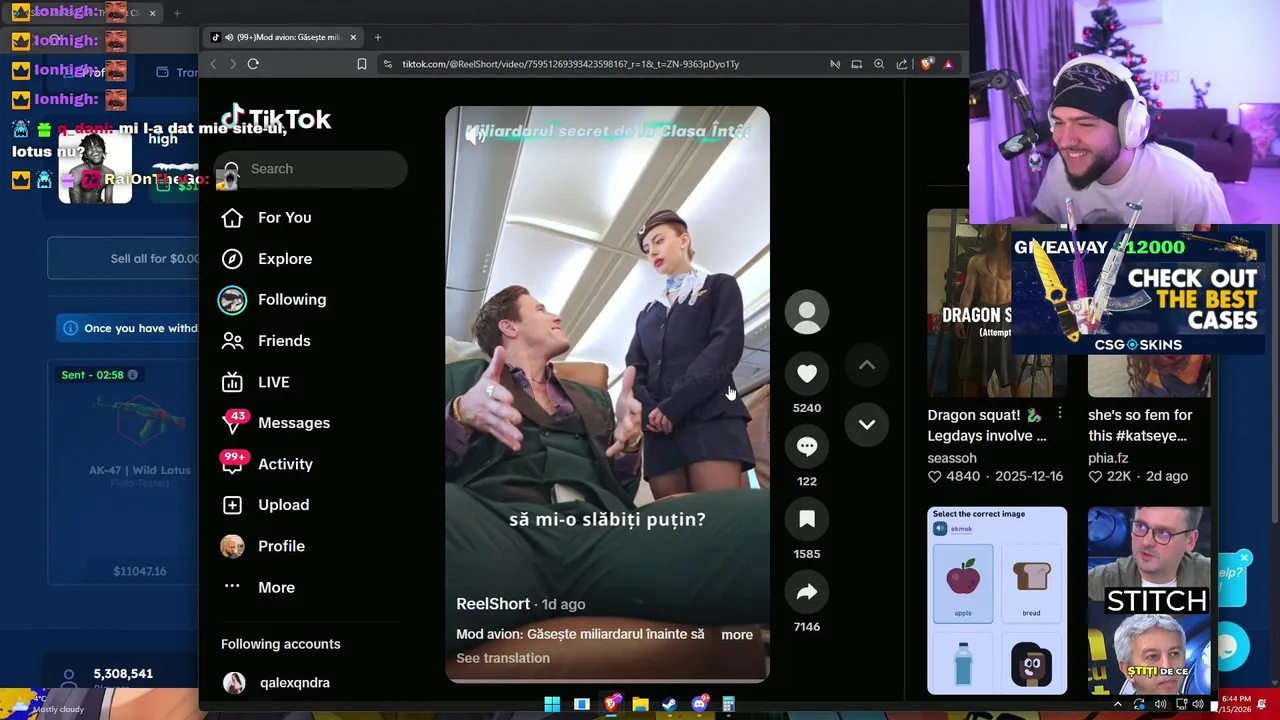Open the 'she's so fem' video thumbnail
Viewport: 1280px width, 720px height.
click(x=1149, y=375)
